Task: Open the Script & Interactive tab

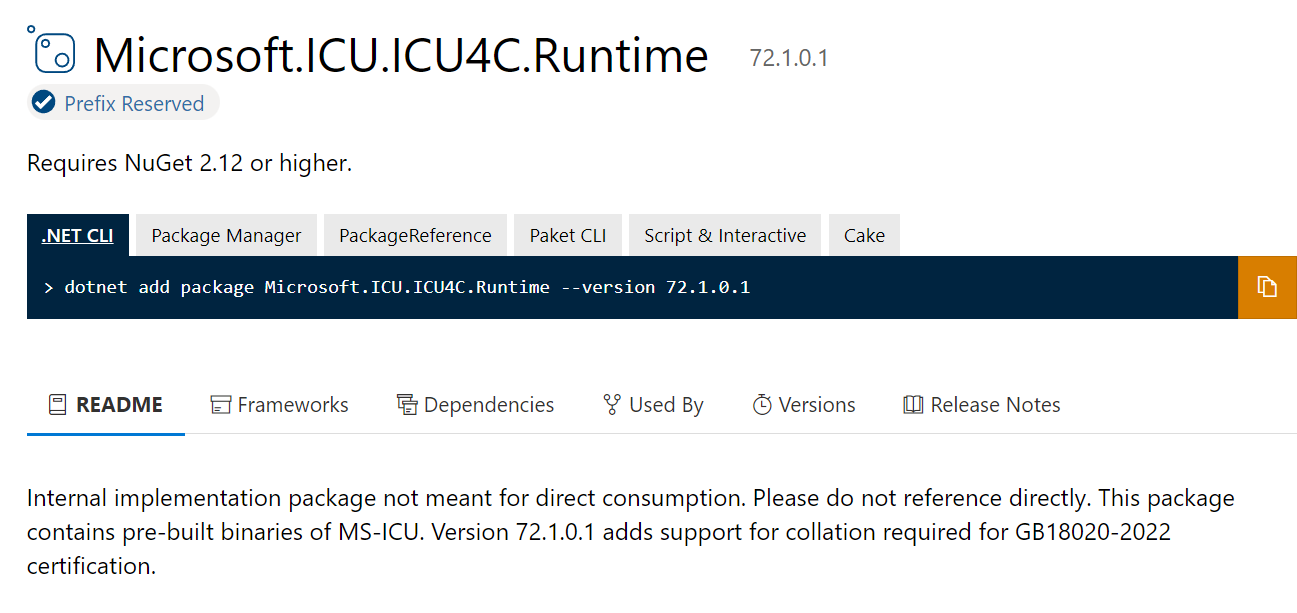Action: click(724, 234)
